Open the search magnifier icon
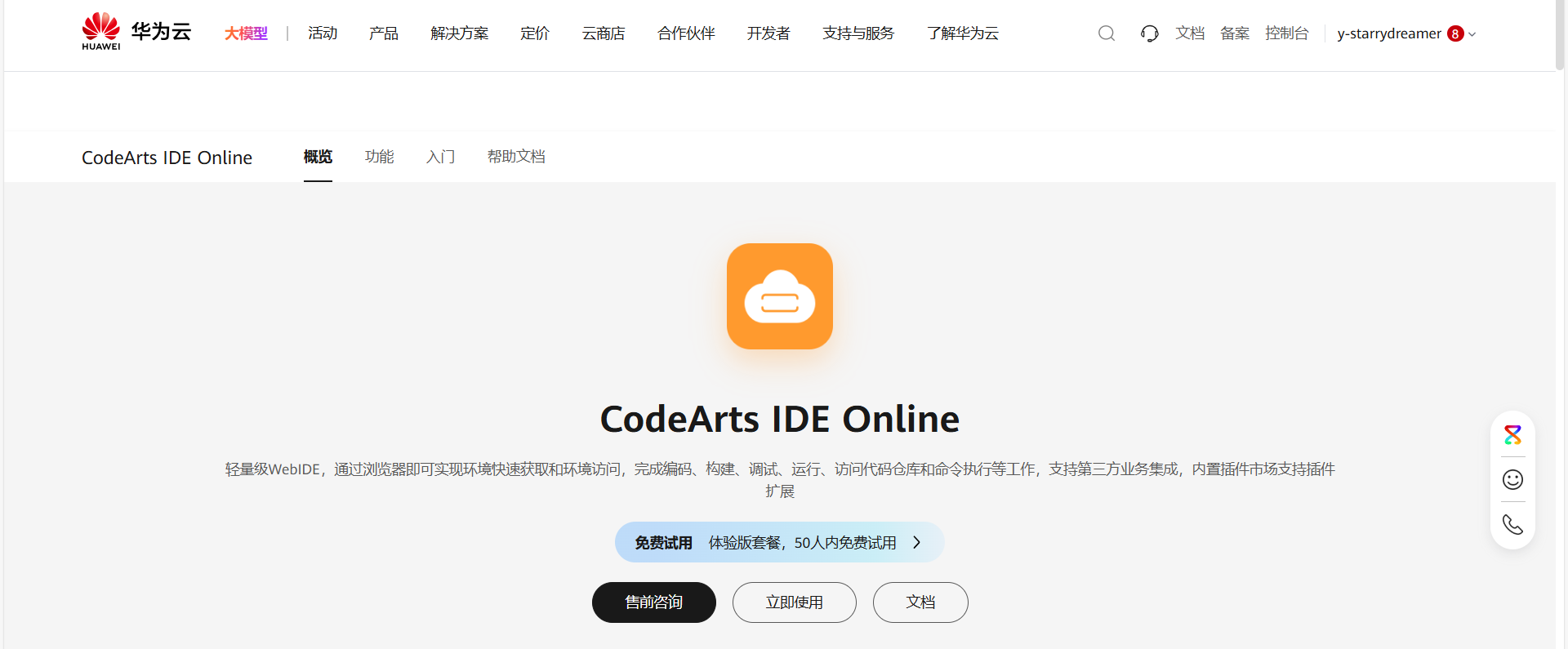1568x649 pixels. click(x=1107, y=33)
